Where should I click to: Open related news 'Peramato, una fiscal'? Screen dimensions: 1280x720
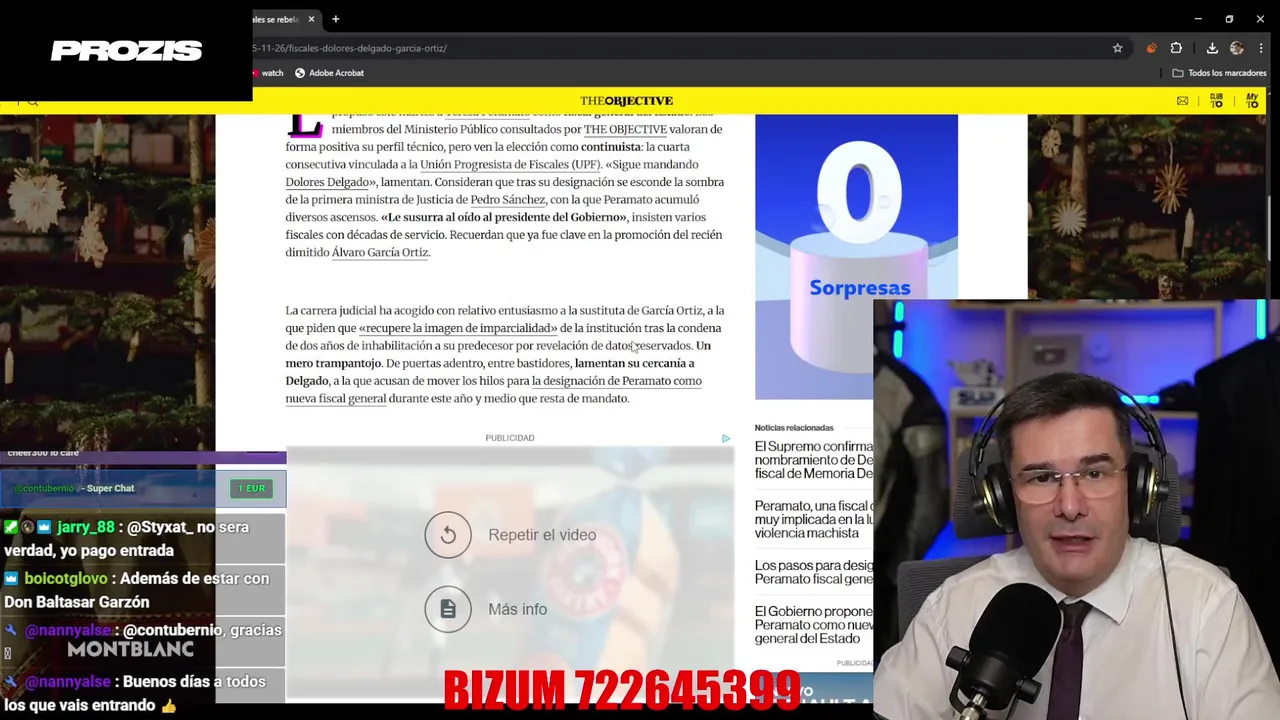tap(814, 520)
